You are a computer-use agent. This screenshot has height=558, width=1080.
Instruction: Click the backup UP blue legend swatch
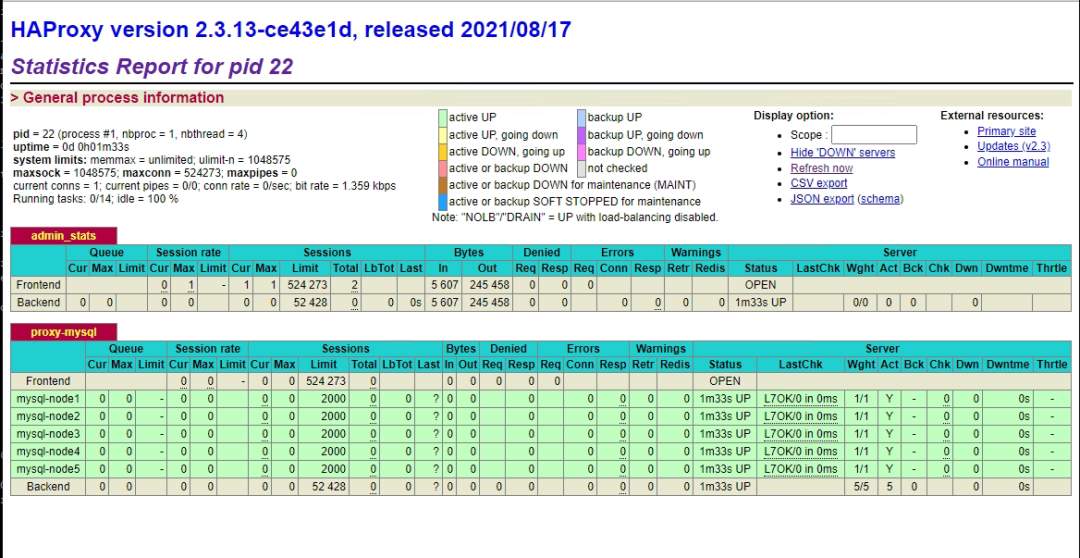tap(582, 118)
